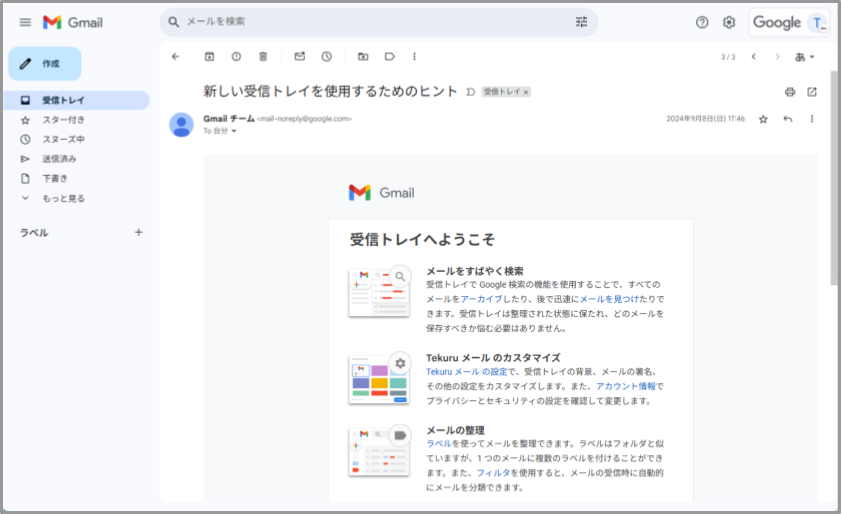Click the メールを検索 search field

379,22
